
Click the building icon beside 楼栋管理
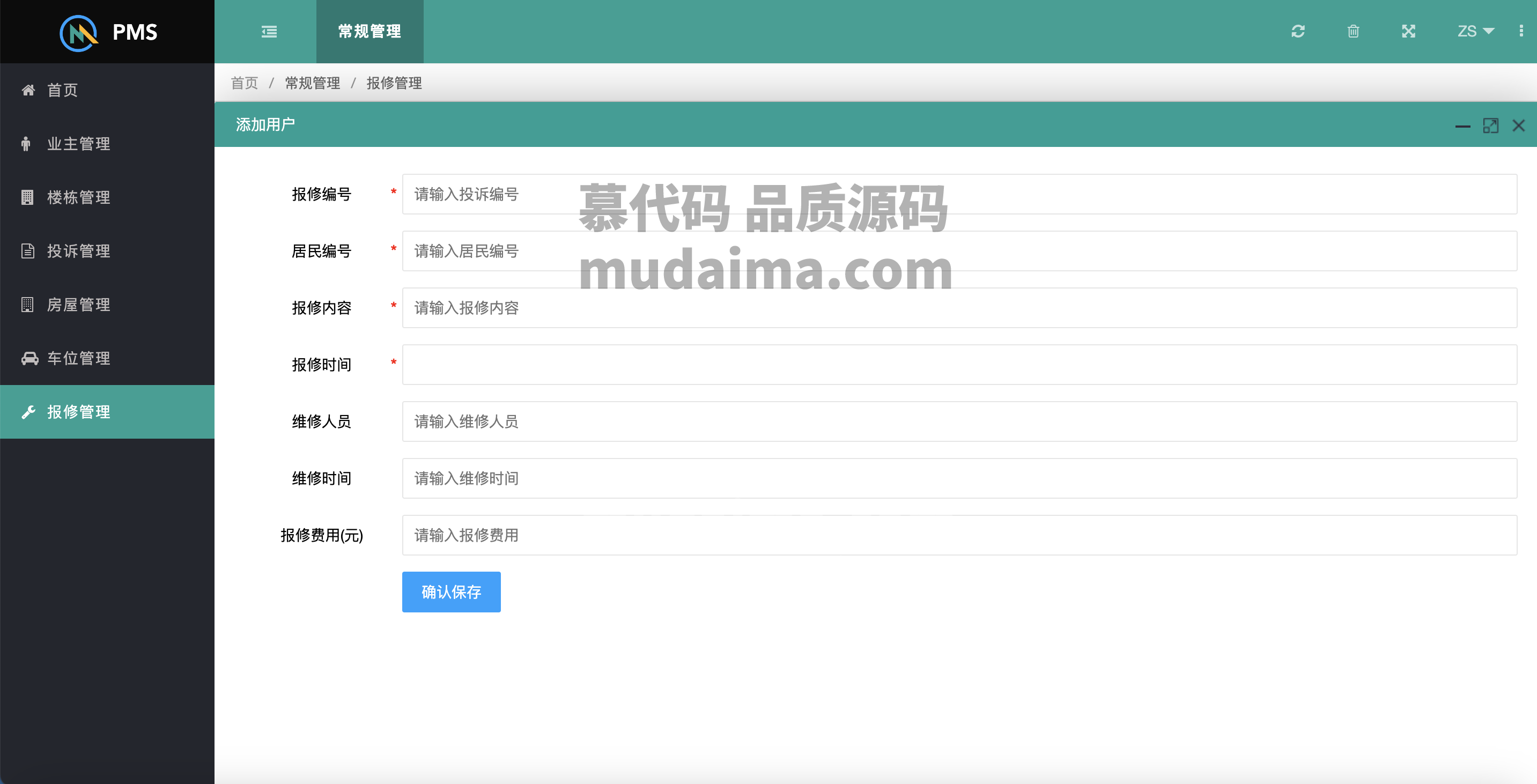coord(27,197)
